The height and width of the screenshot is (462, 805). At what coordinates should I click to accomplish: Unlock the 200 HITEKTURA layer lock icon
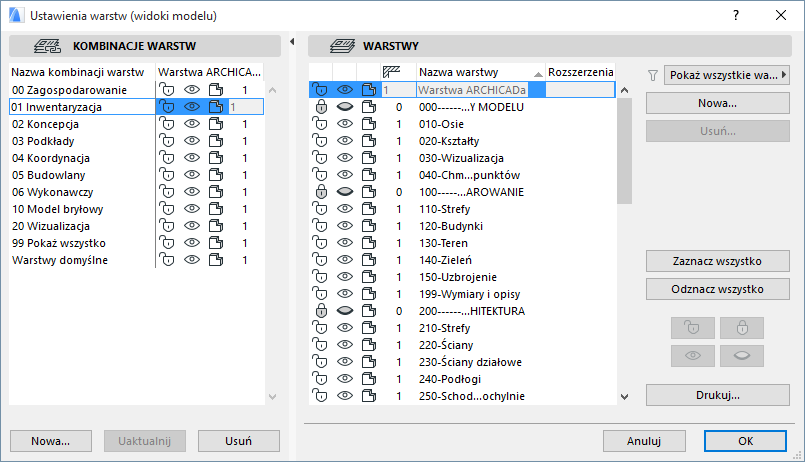321,311
